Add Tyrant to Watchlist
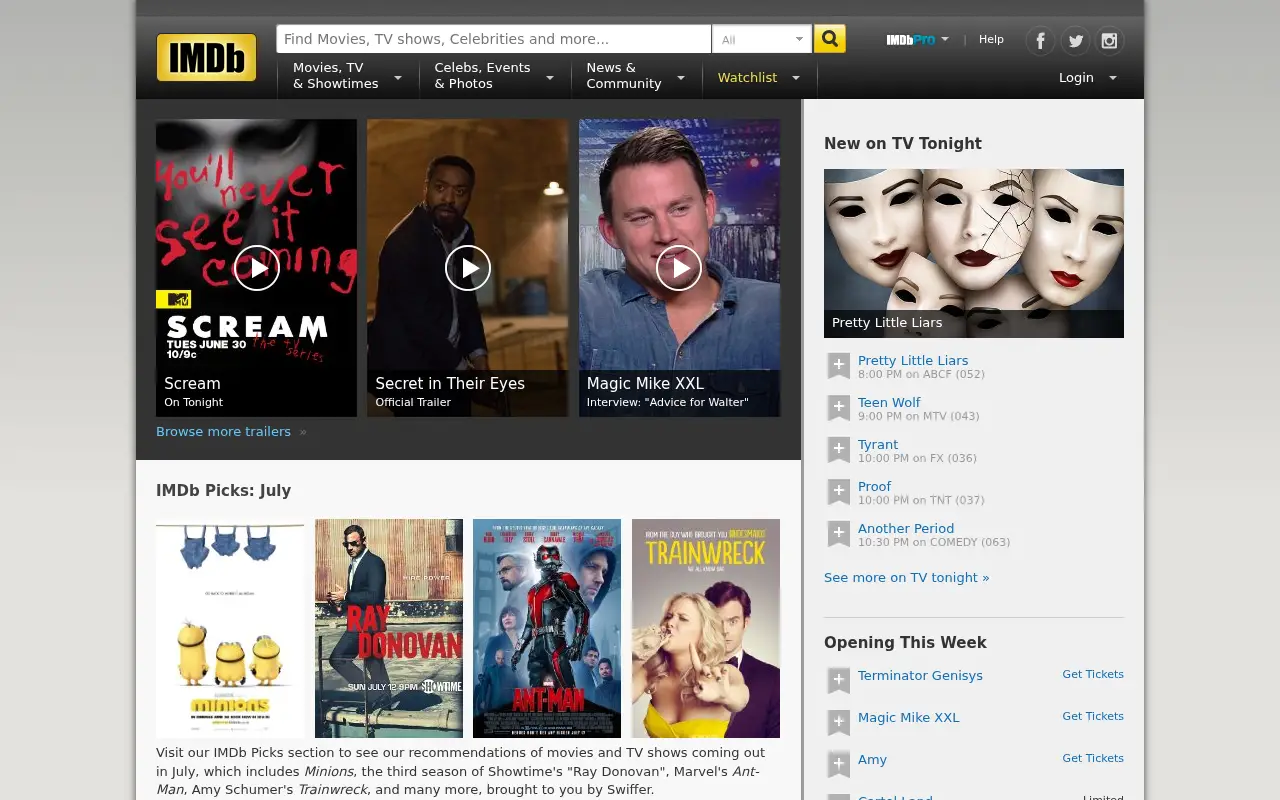Image resolution: width=1280 pixels, height=800 pixels. [838, 450]
